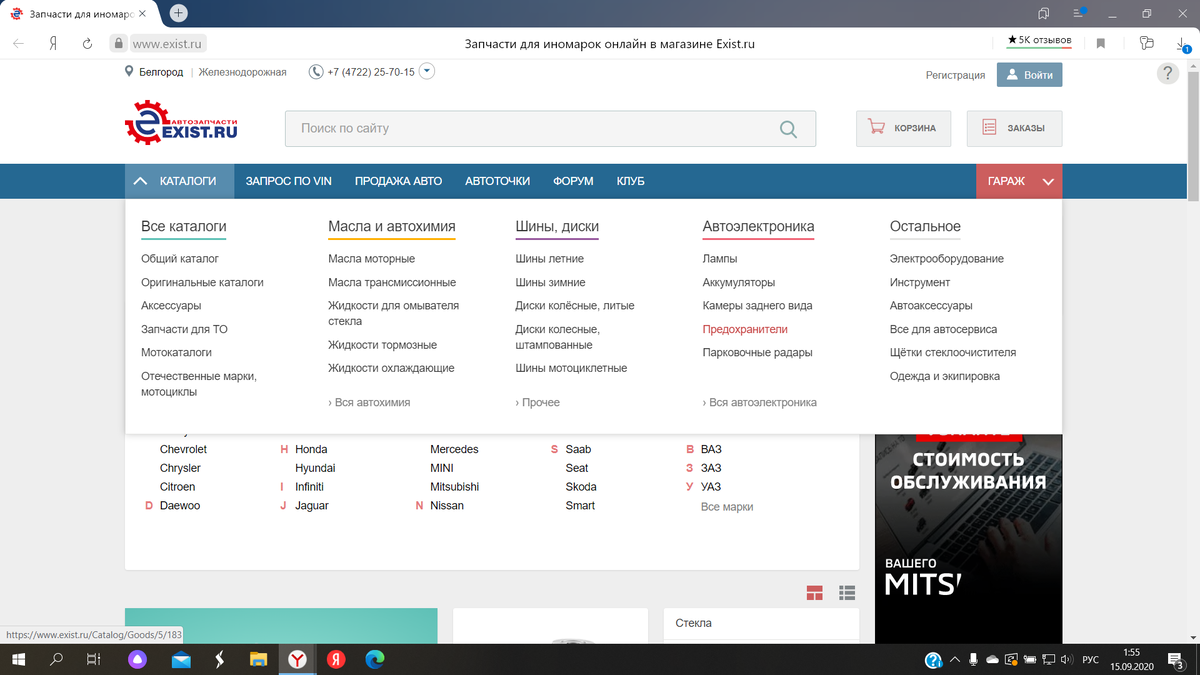Image resolution: width=1200 pixels, height=675 pixels.
Task: Expand the phone number dropdown
Action: tap(427, 72)
